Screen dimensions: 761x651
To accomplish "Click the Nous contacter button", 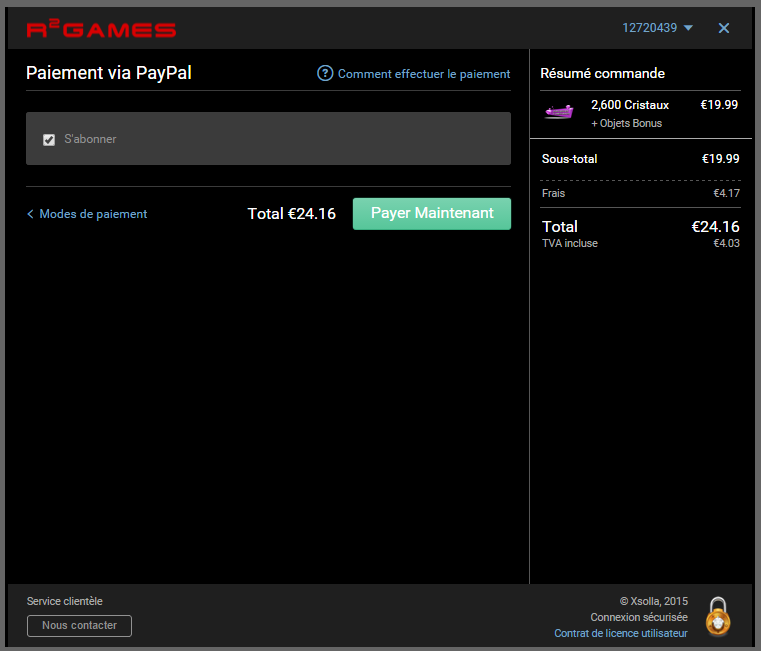I will coord(79,626).
